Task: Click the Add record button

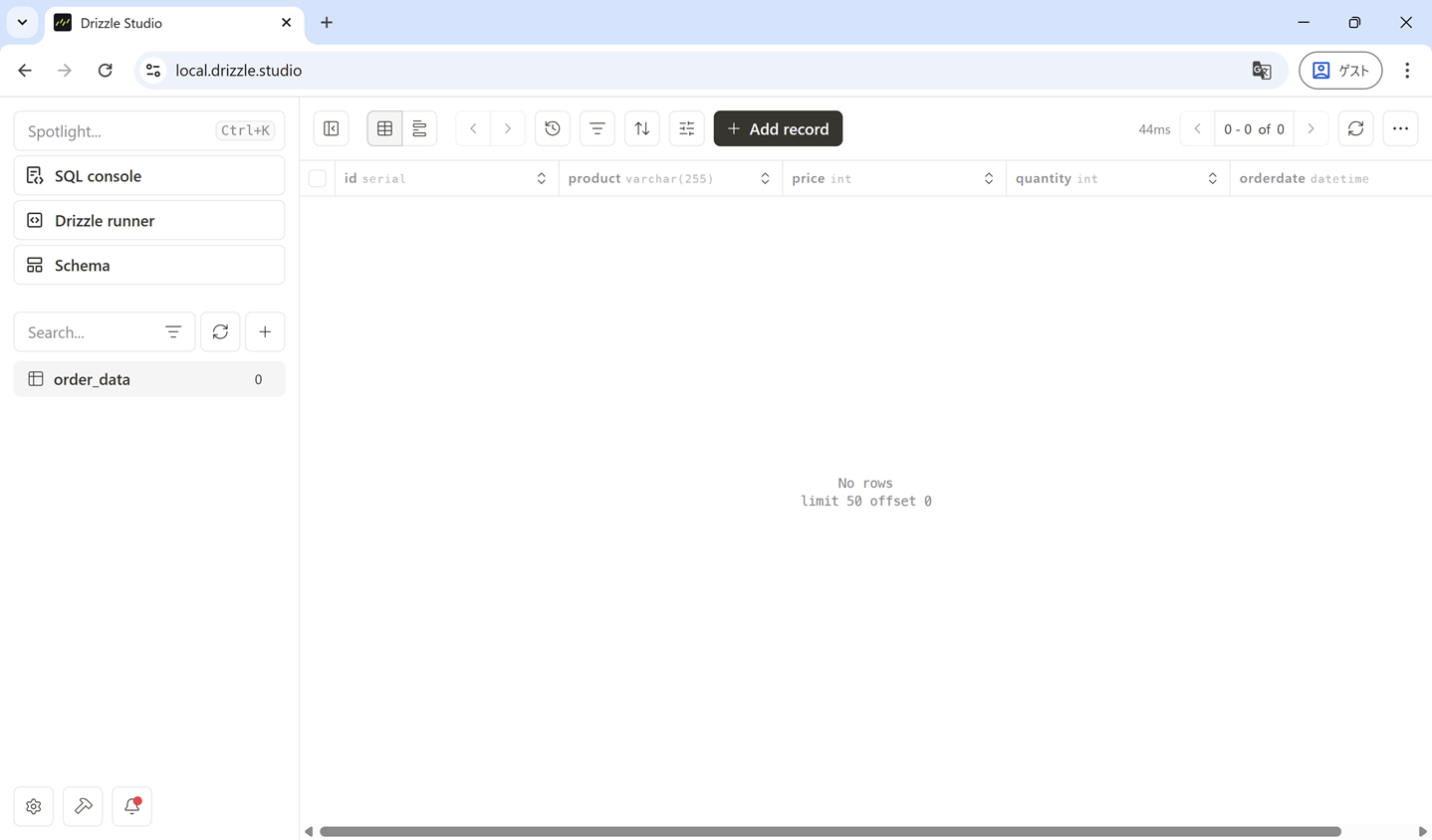Action: pyautogui.click(x=778, y=128)
